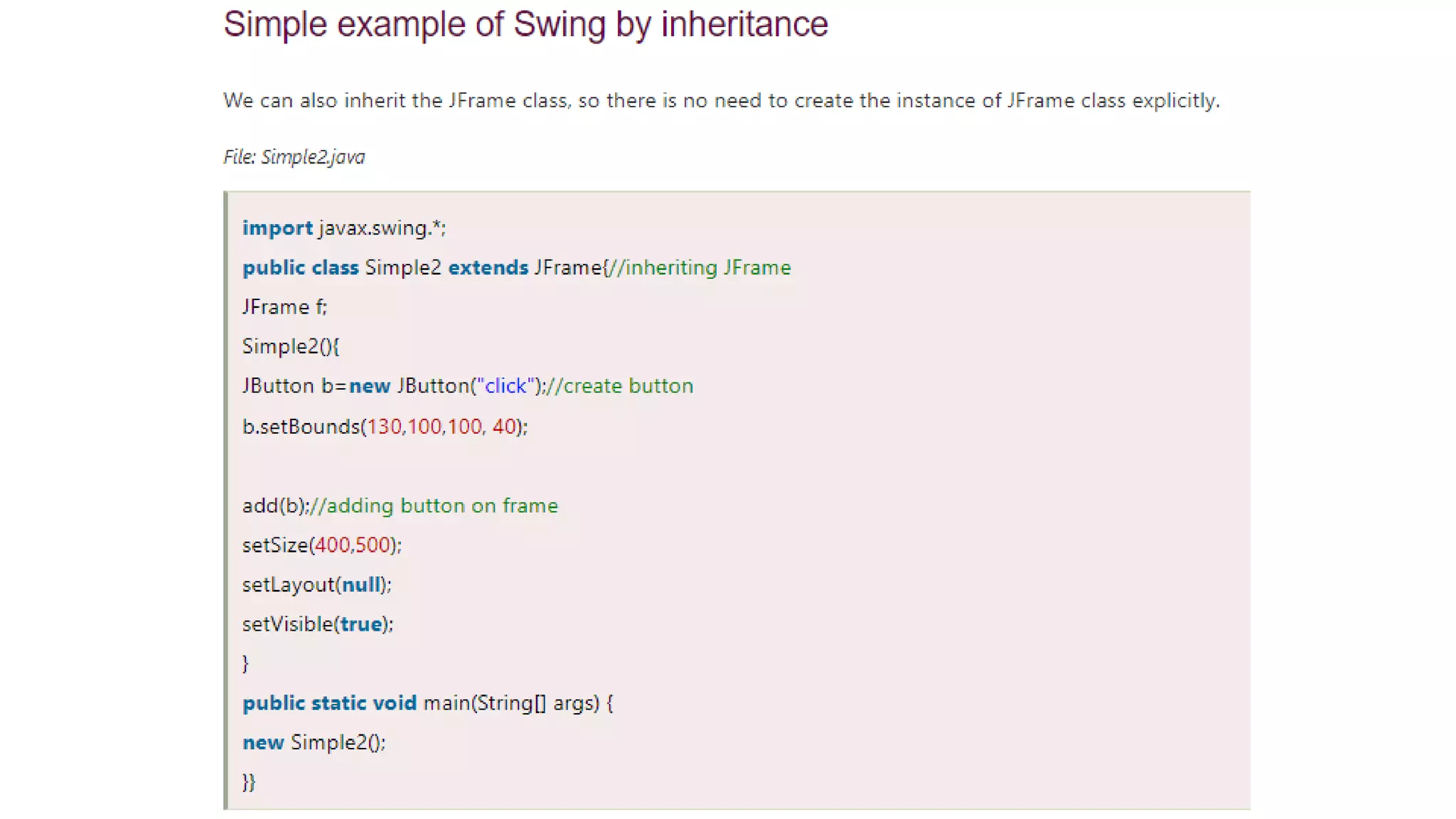
Task: Click the "click" string literal in JButton
Action: 505,386
